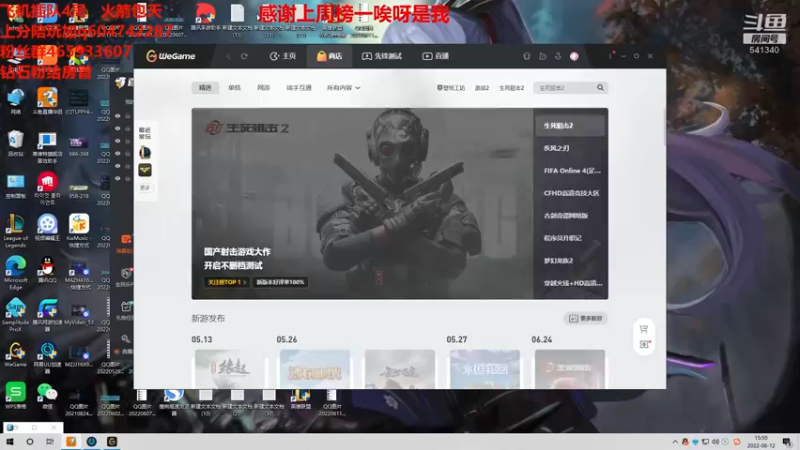Click the 新版本好评率100% badge

[280, 282]
